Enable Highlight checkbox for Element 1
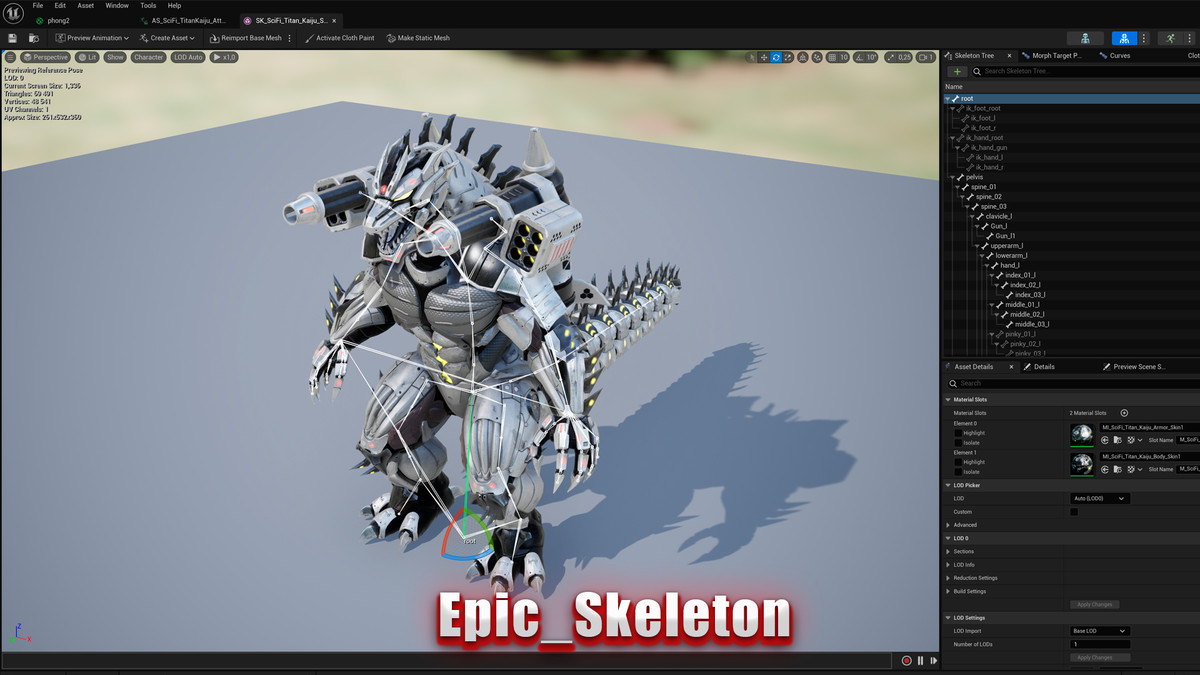 click(958, 462)
